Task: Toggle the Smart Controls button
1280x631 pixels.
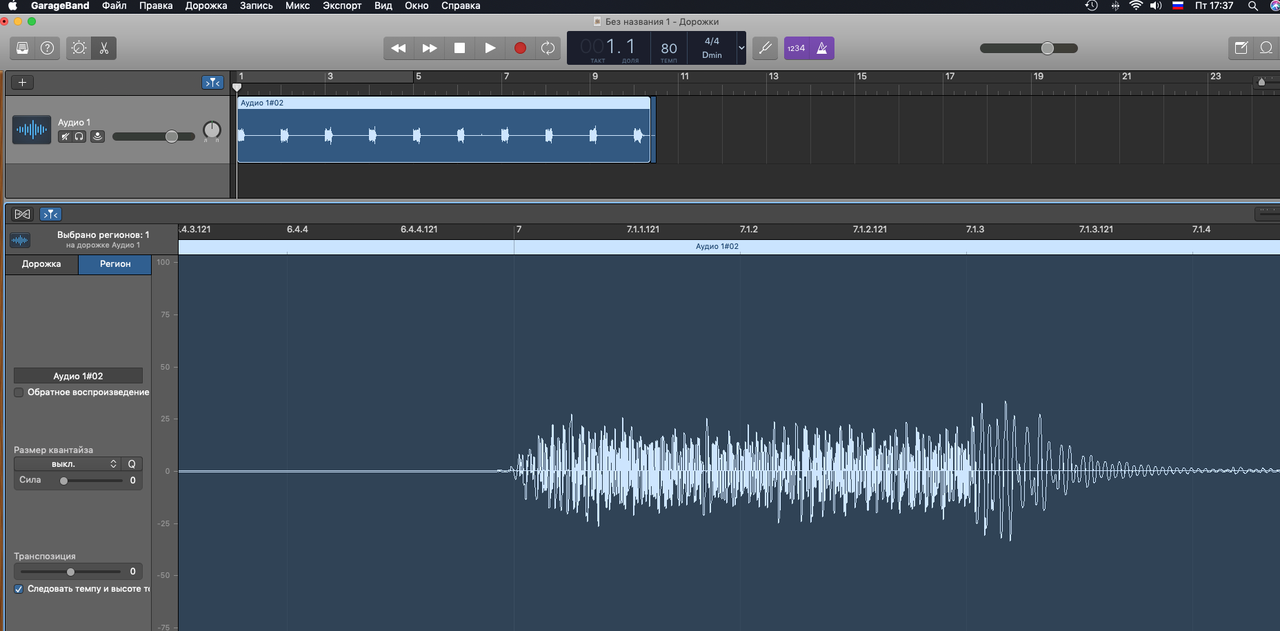Action: (79, 48)
